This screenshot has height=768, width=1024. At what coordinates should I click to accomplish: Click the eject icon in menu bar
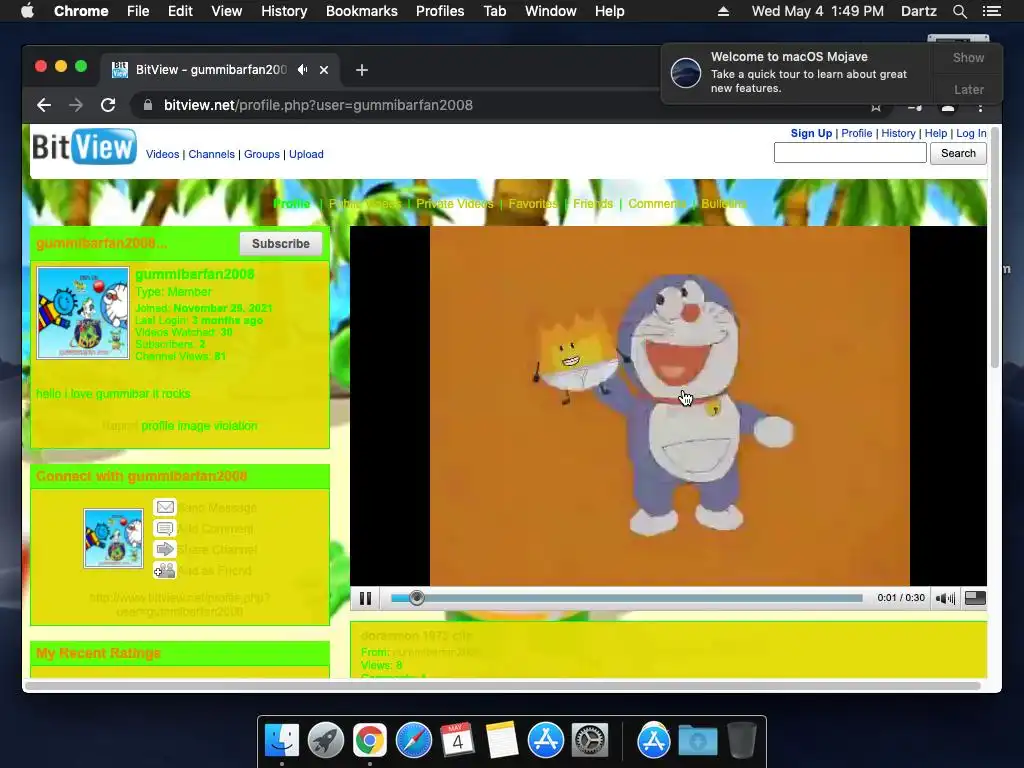[x=723, y=11]
